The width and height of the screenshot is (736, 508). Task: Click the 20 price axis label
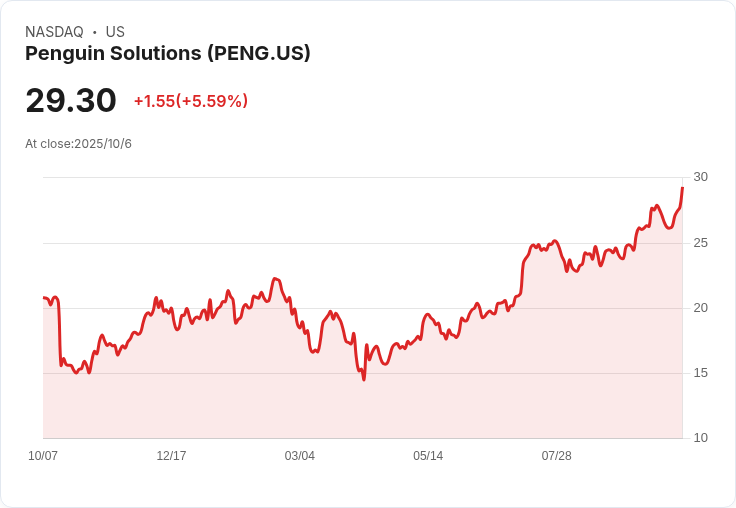(700, 308)
